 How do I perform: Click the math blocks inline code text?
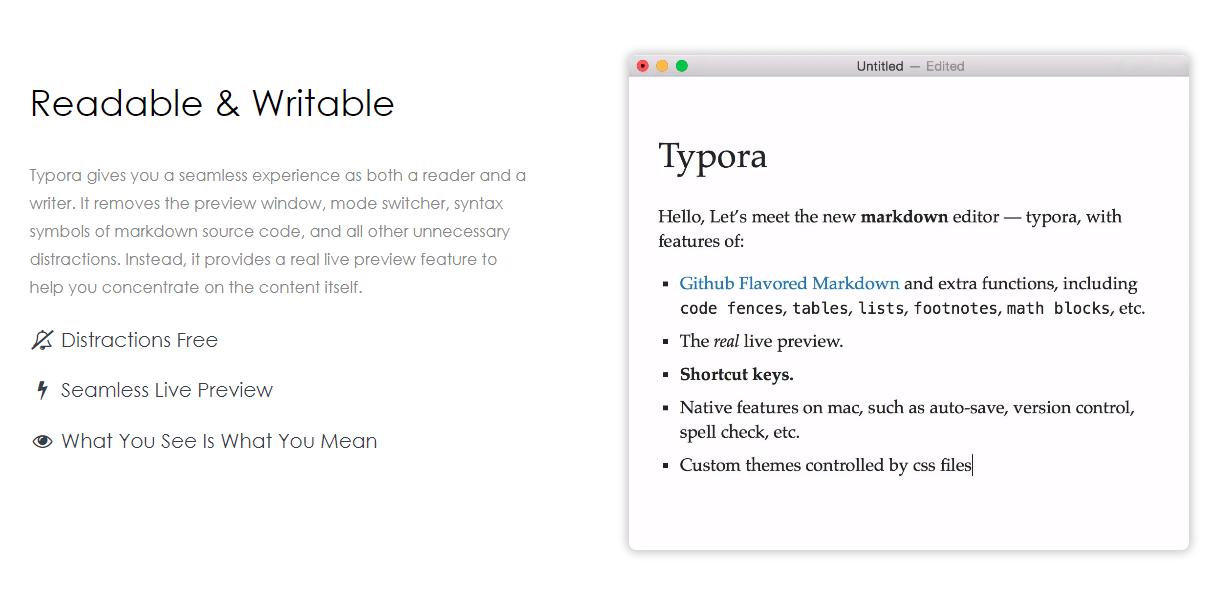pos(1057,309)
